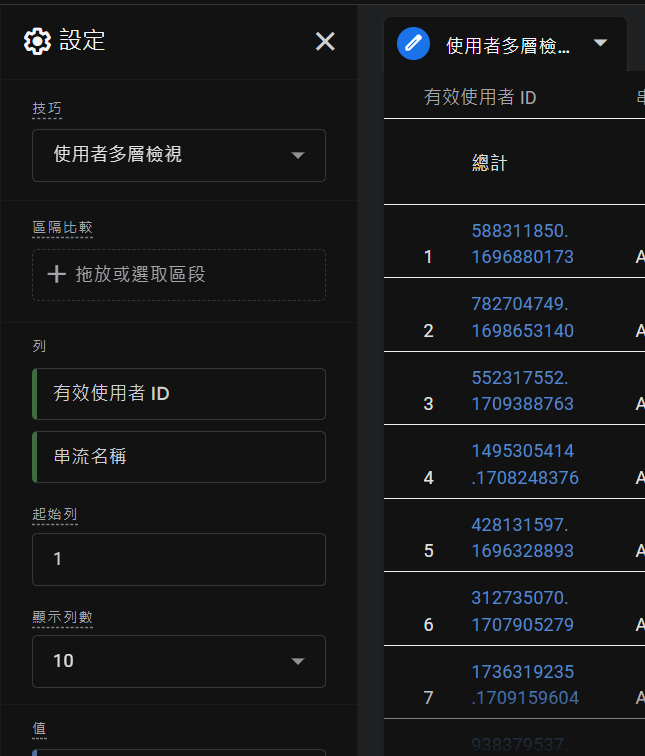Click the 總計 row in table
The height and width of the screenshot is (756, 645).
click(x=489, y=163)
